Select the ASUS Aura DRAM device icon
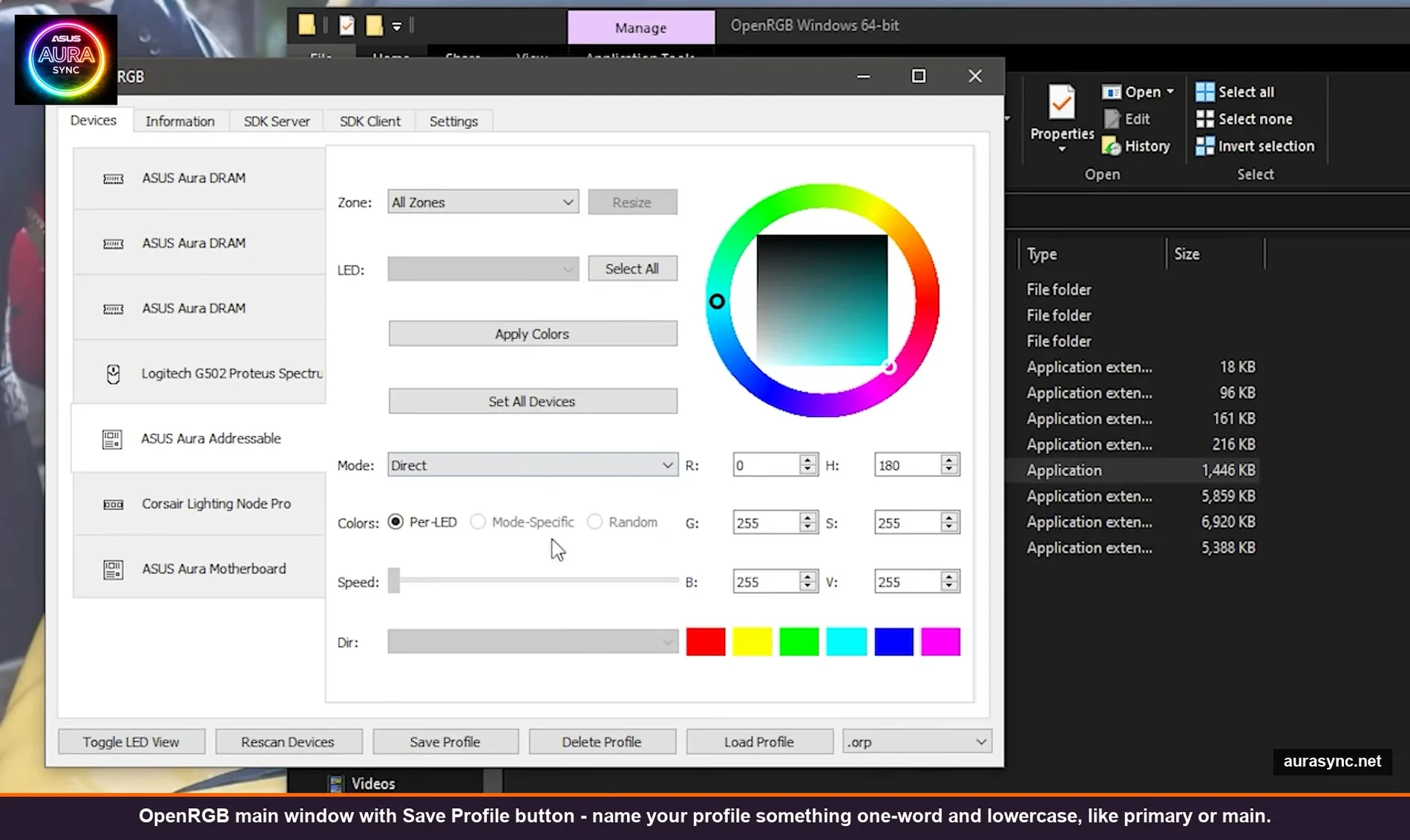Viewport: 1410px width, 840px height. pyautogui.click(x=114, y=178)
